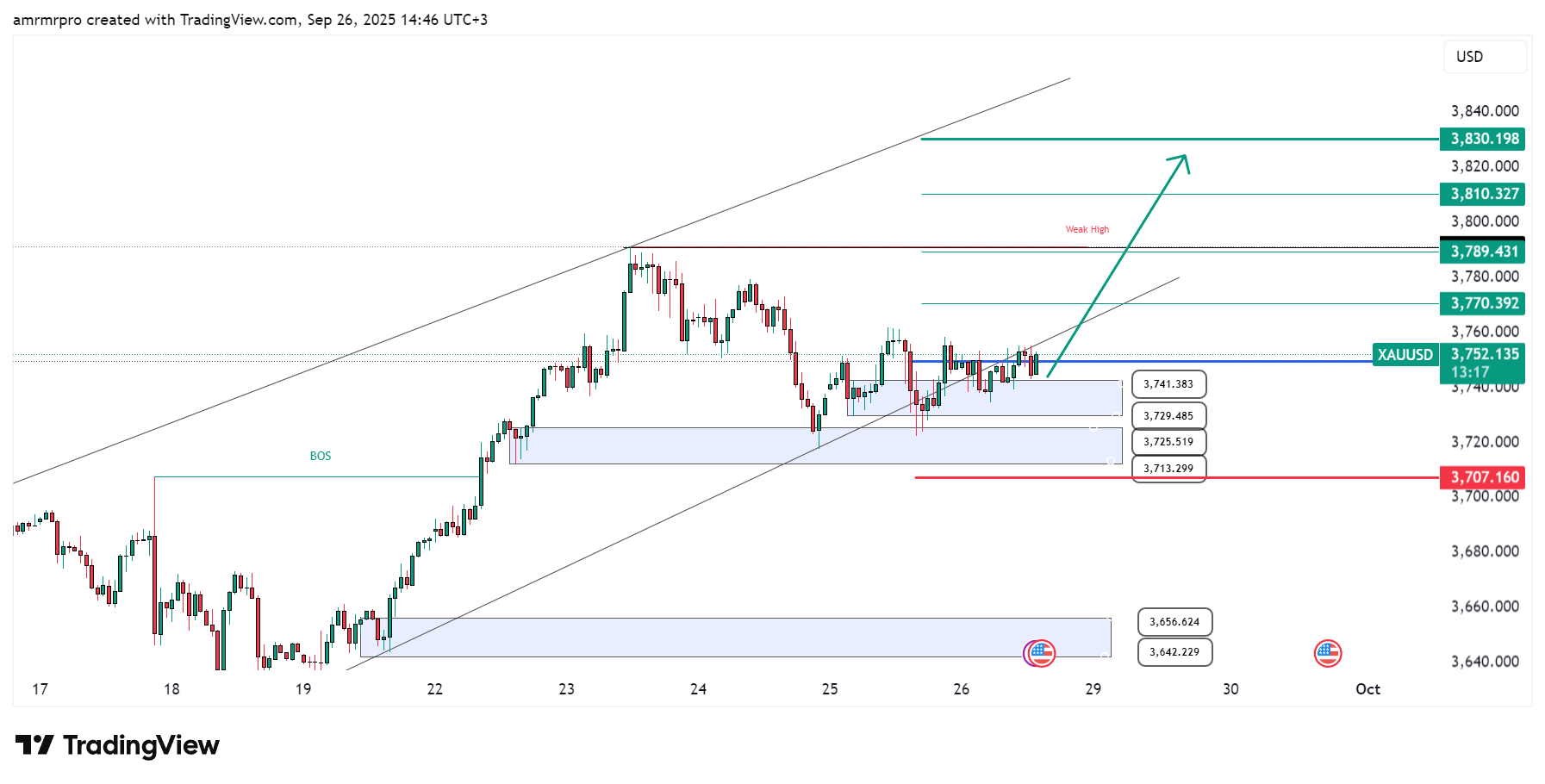This screenshot has width=1545, height=784.
Task: Click the BOS structure label
Action: click(x=321, y=456)
